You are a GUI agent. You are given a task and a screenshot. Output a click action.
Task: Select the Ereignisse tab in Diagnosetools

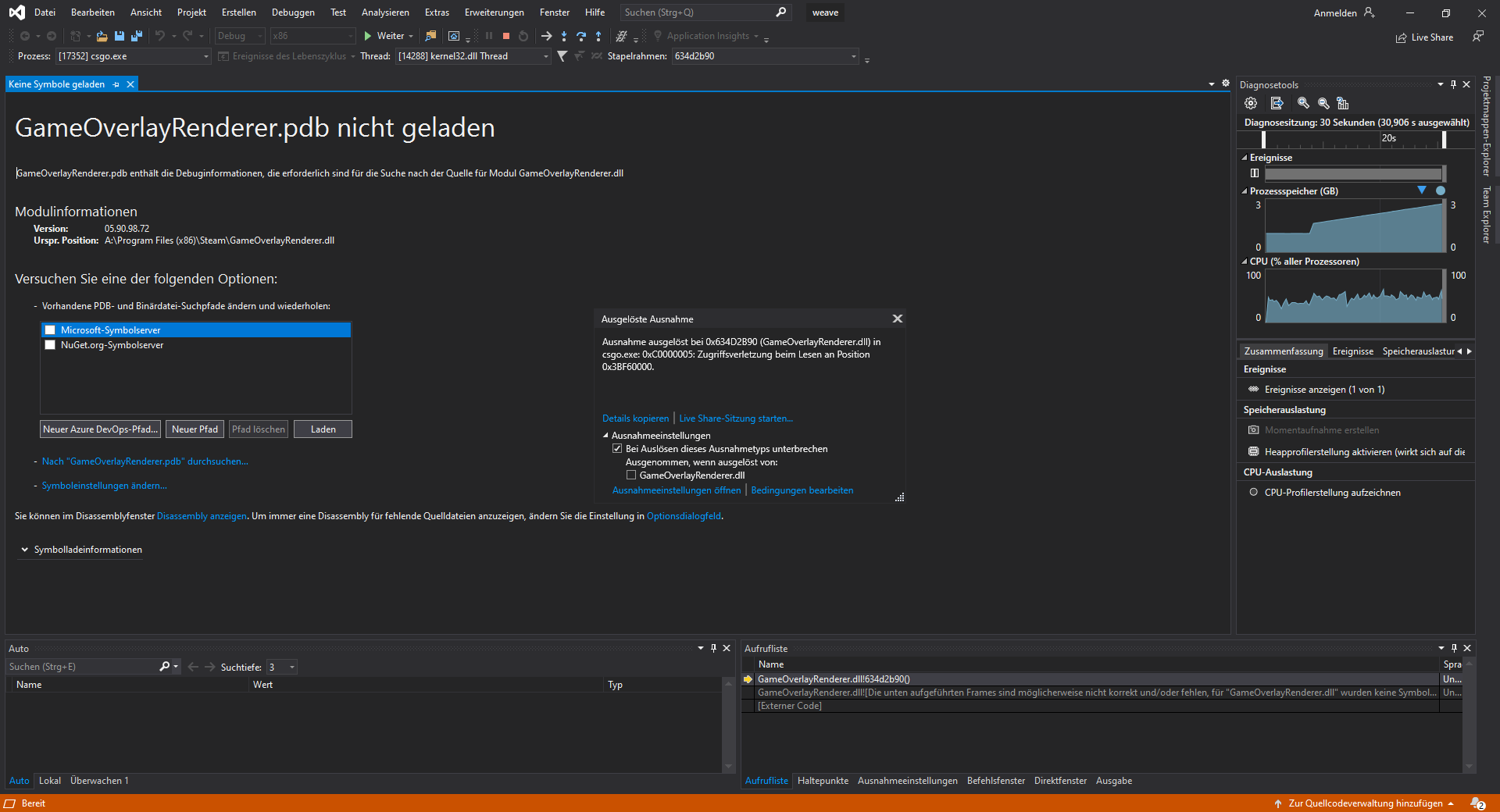tap(1352, 351)
